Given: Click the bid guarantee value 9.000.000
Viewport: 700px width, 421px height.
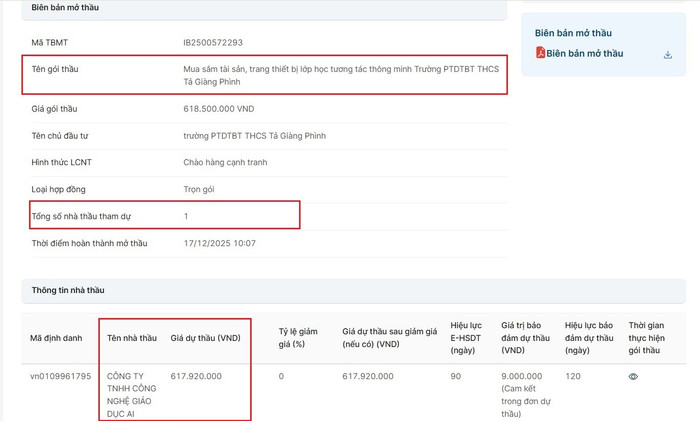Looking at the screenshot, I should (522, 377).
